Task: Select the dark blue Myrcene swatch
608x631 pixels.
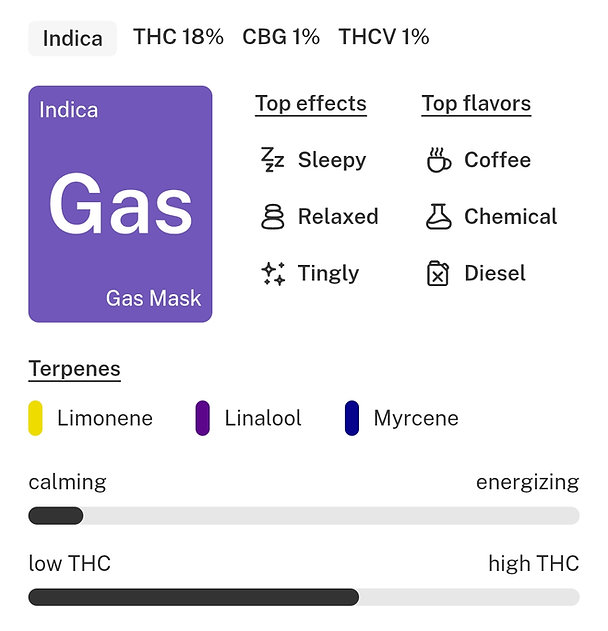Action: (352, 418)
